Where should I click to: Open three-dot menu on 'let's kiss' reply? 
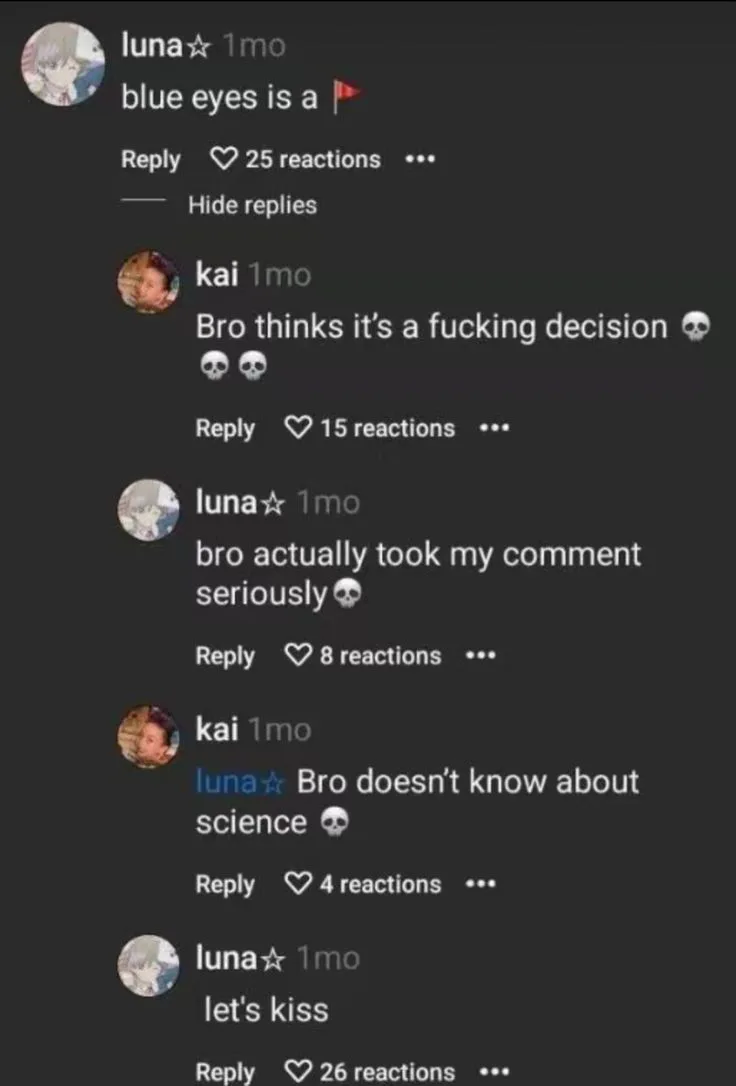point(494,1072)
